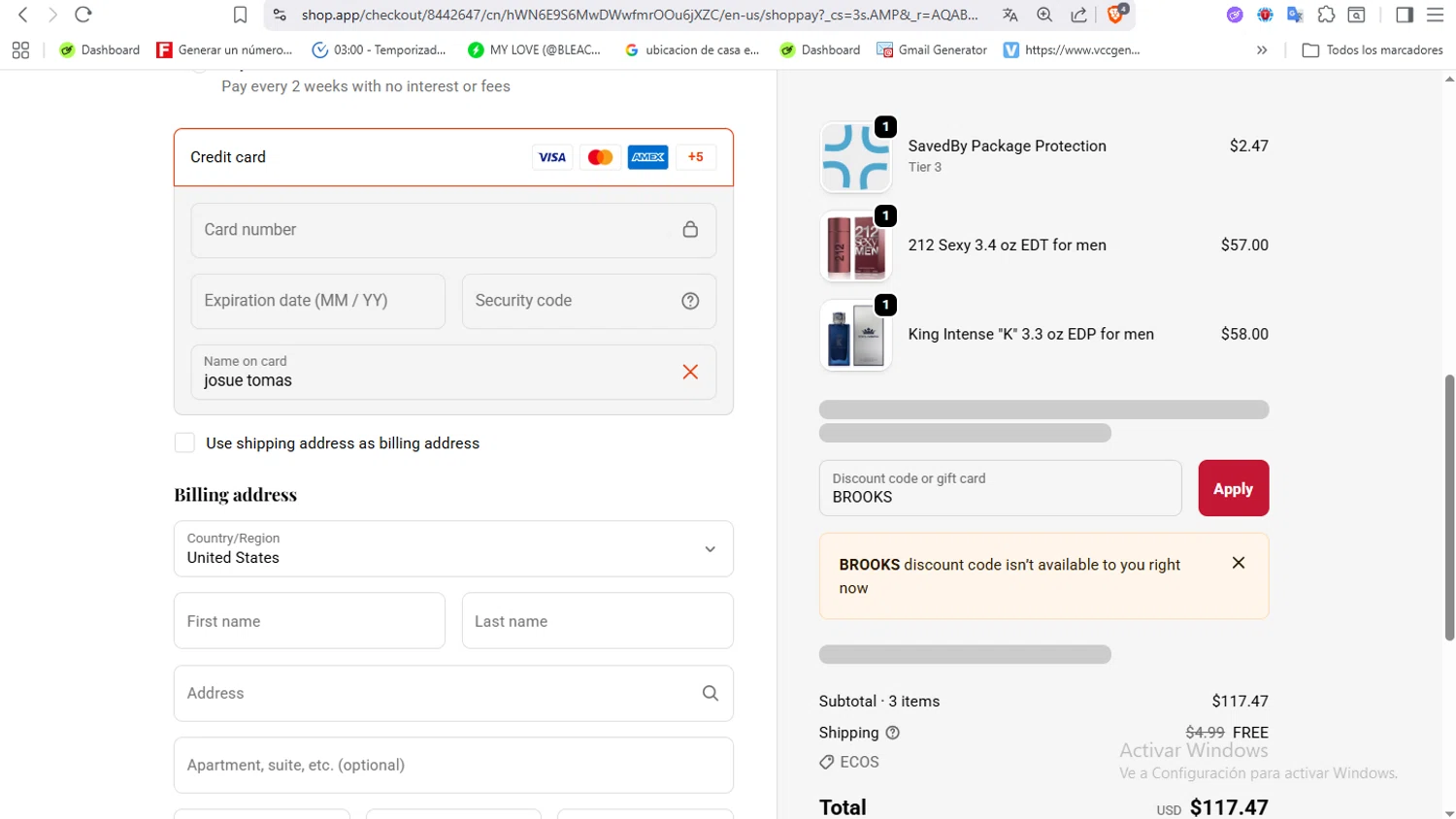Click the search icon in the Address field
Image resolution: width=1456 pixels, height=819 pixels.
pos(711,693)
